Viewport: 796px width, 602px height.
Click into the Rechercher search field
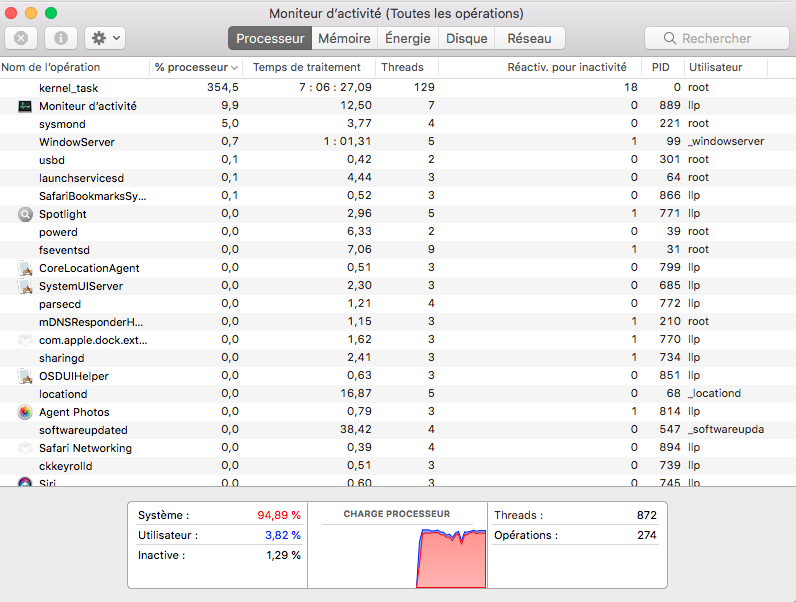[717, 38]
